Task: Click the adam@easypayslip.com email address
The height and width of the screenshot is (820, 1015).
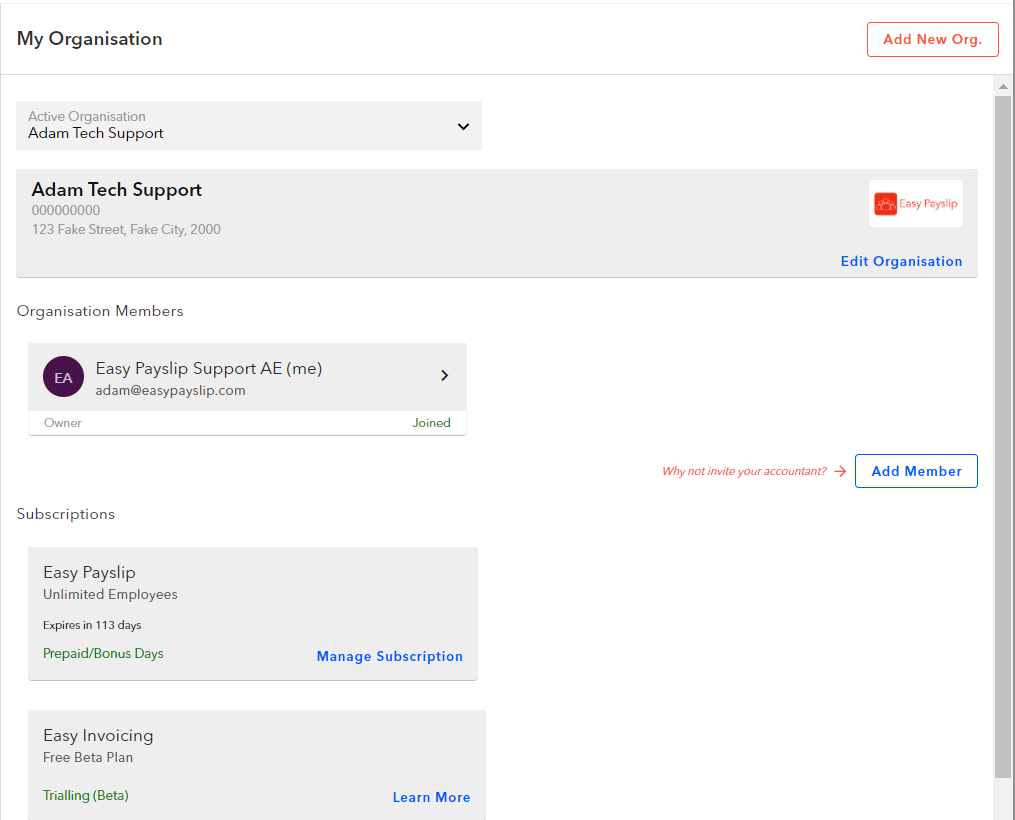Action: coord(170,390)
